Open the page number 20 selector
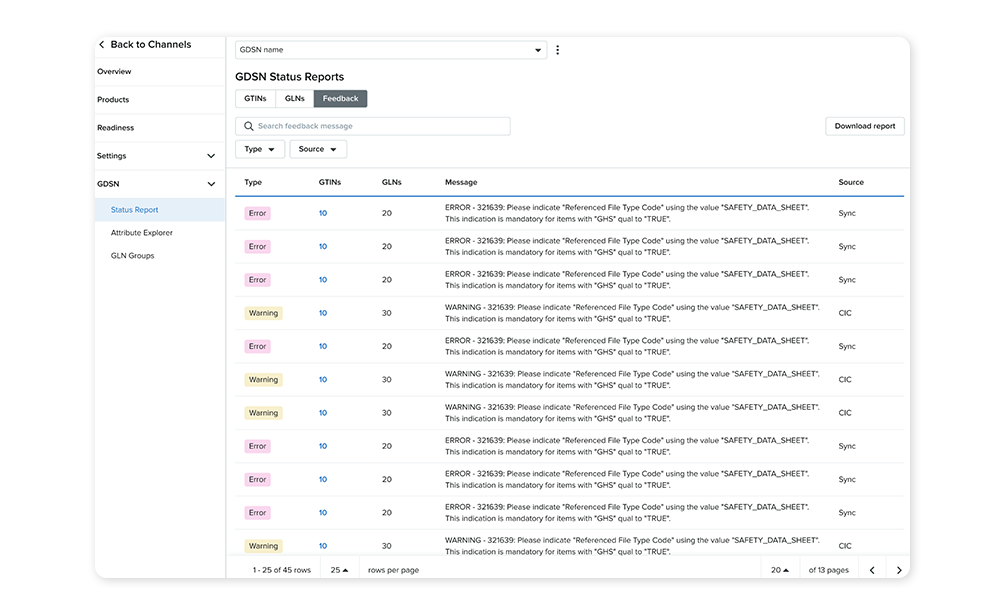The height and width of the screenshot is (606, 1000). (780, 570)
